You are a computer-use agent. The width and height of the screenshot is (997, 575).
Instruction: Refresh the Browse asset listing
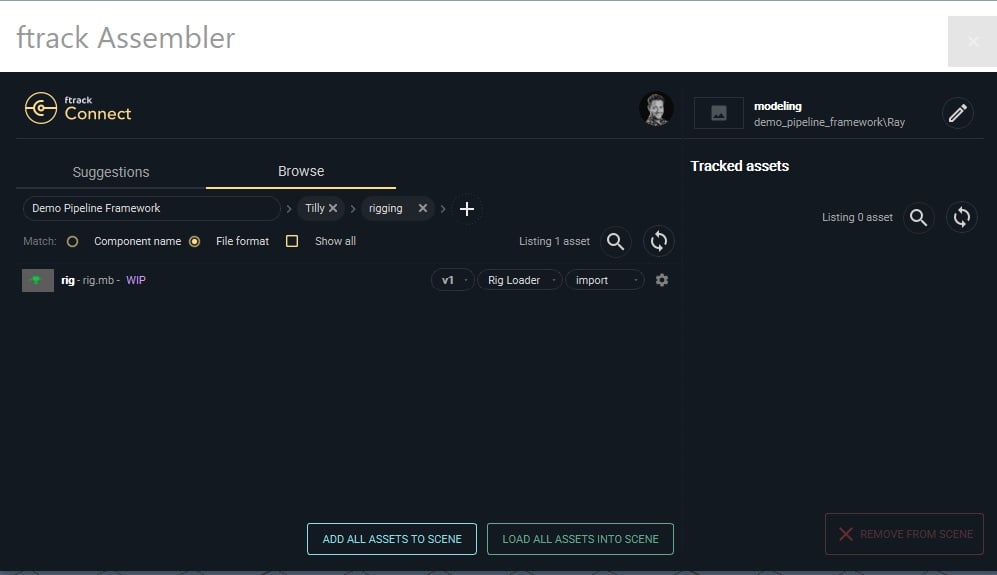point(658,241)
